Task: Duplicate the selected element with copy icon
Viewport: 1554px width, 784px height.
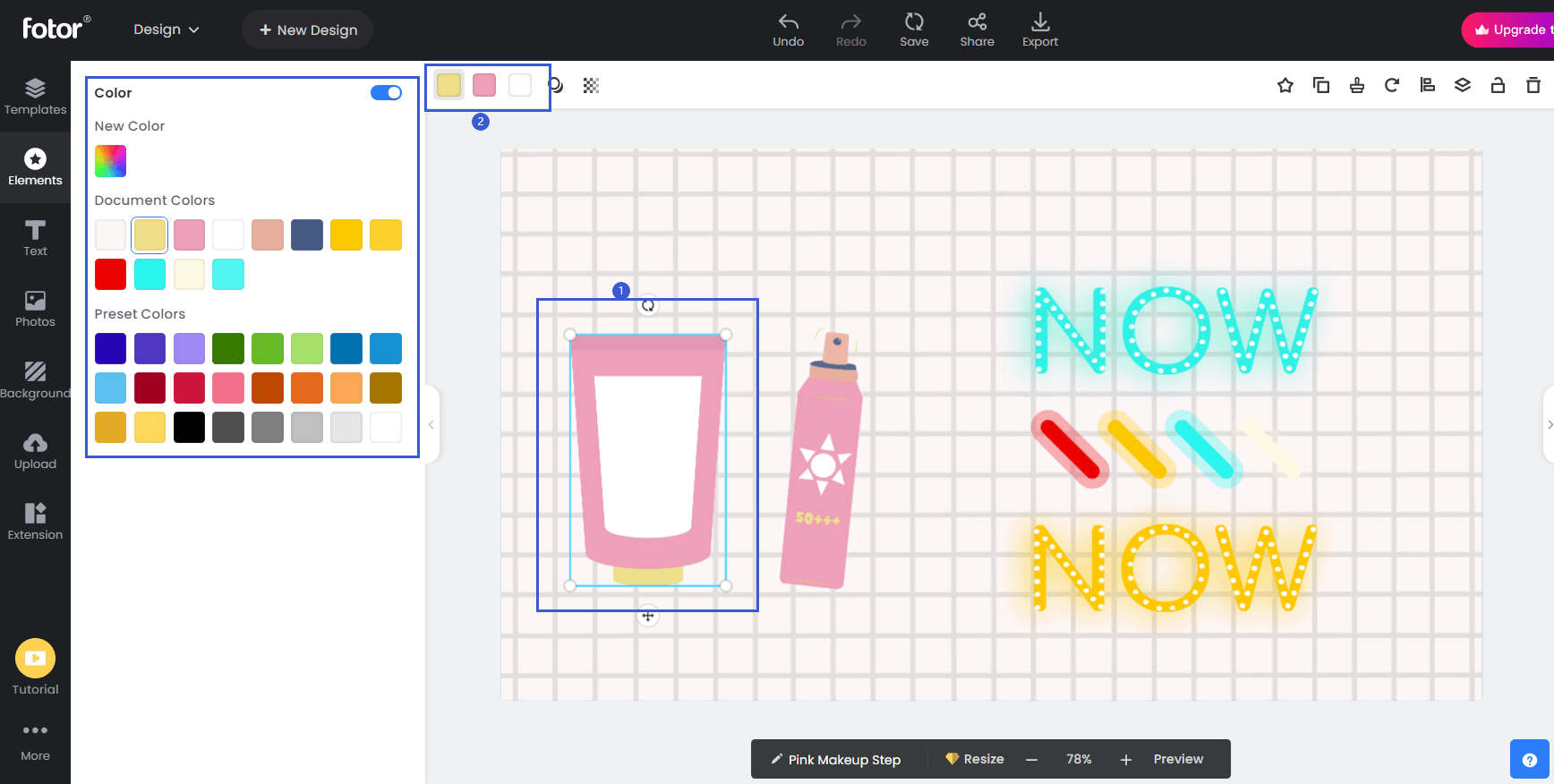Action: [x=1321, y=86]
